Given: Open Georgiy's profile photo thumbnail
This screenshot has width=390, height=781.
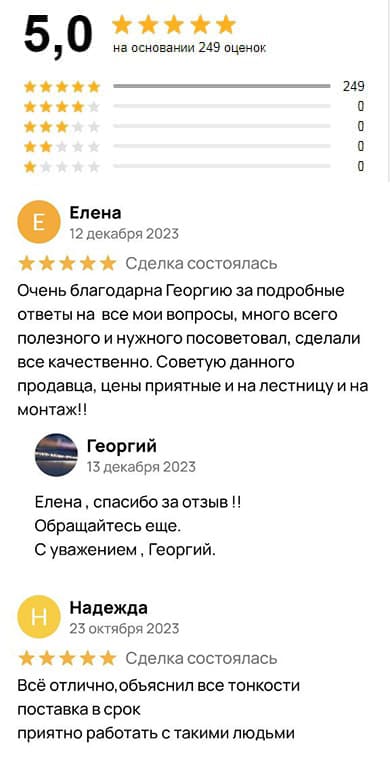Looking at the screenshot, I should [56, 455].
